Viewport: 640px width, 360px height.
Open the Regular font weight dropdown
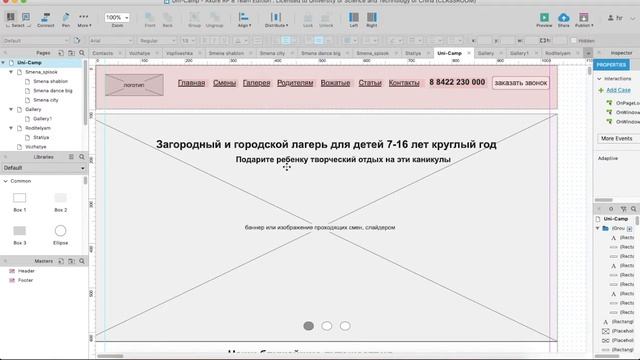(157, 40)
